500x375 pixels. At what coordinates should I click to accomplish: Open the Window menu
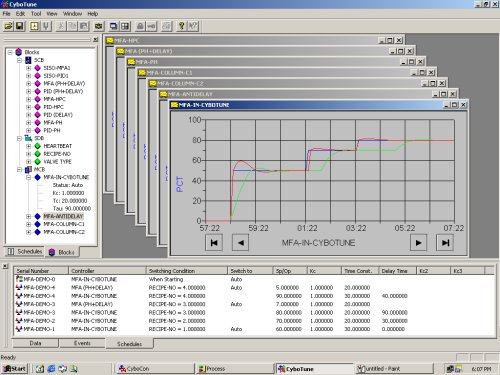72,14
